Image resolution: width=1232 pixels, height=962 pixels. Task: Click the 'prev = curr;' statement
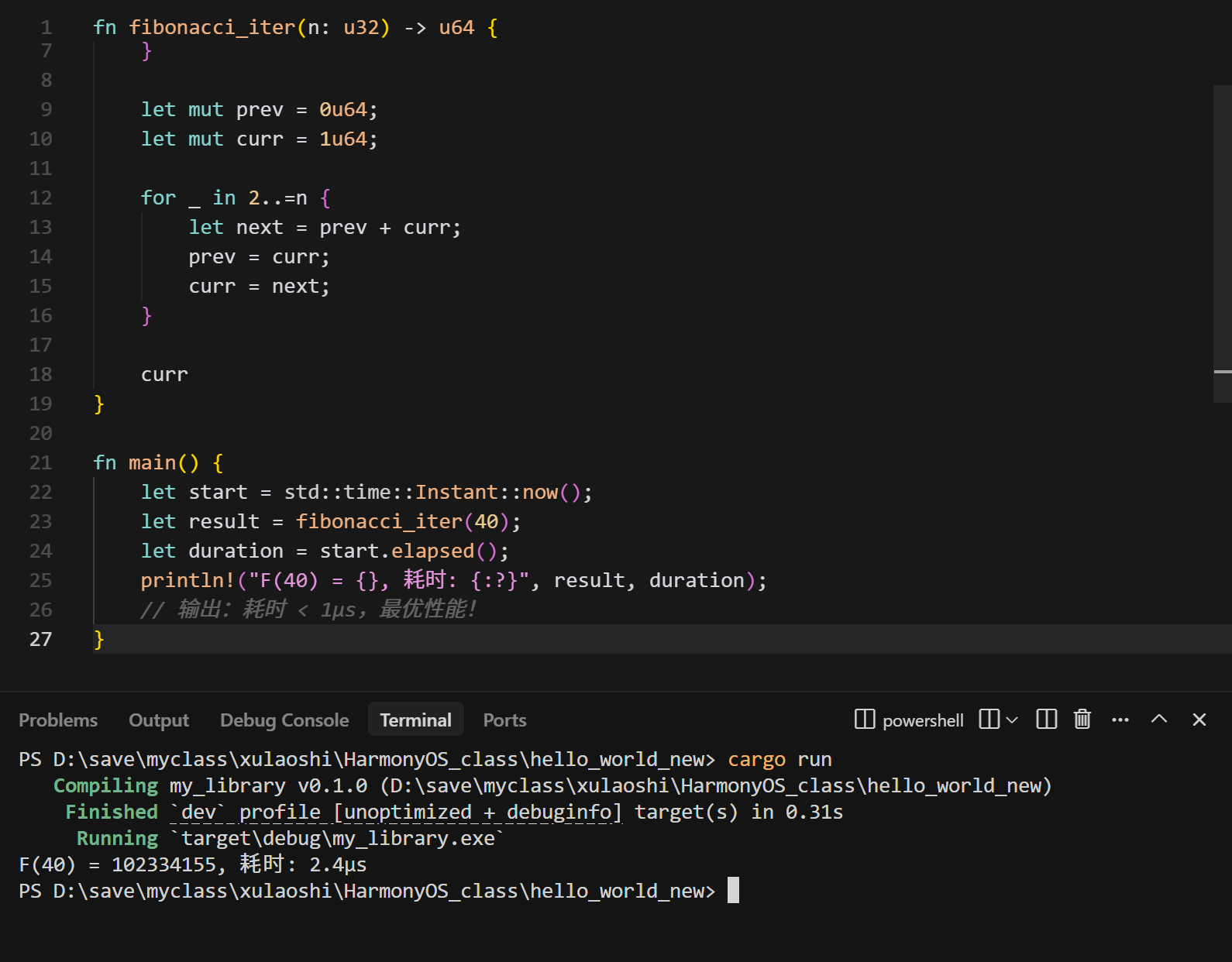[x=260, y=257]
